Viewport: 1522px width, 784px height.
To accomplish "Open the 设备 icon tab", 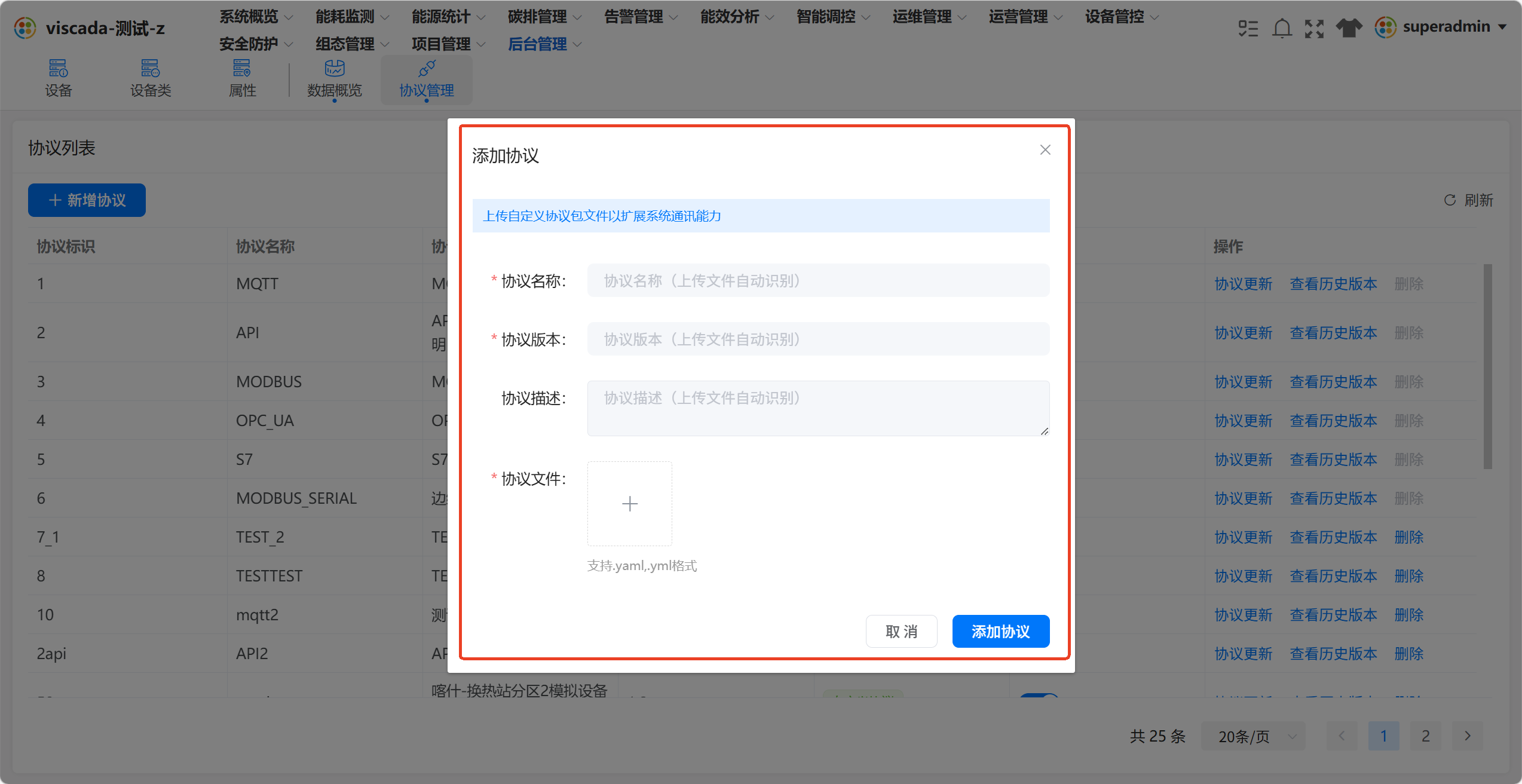I will click(59, 79).
